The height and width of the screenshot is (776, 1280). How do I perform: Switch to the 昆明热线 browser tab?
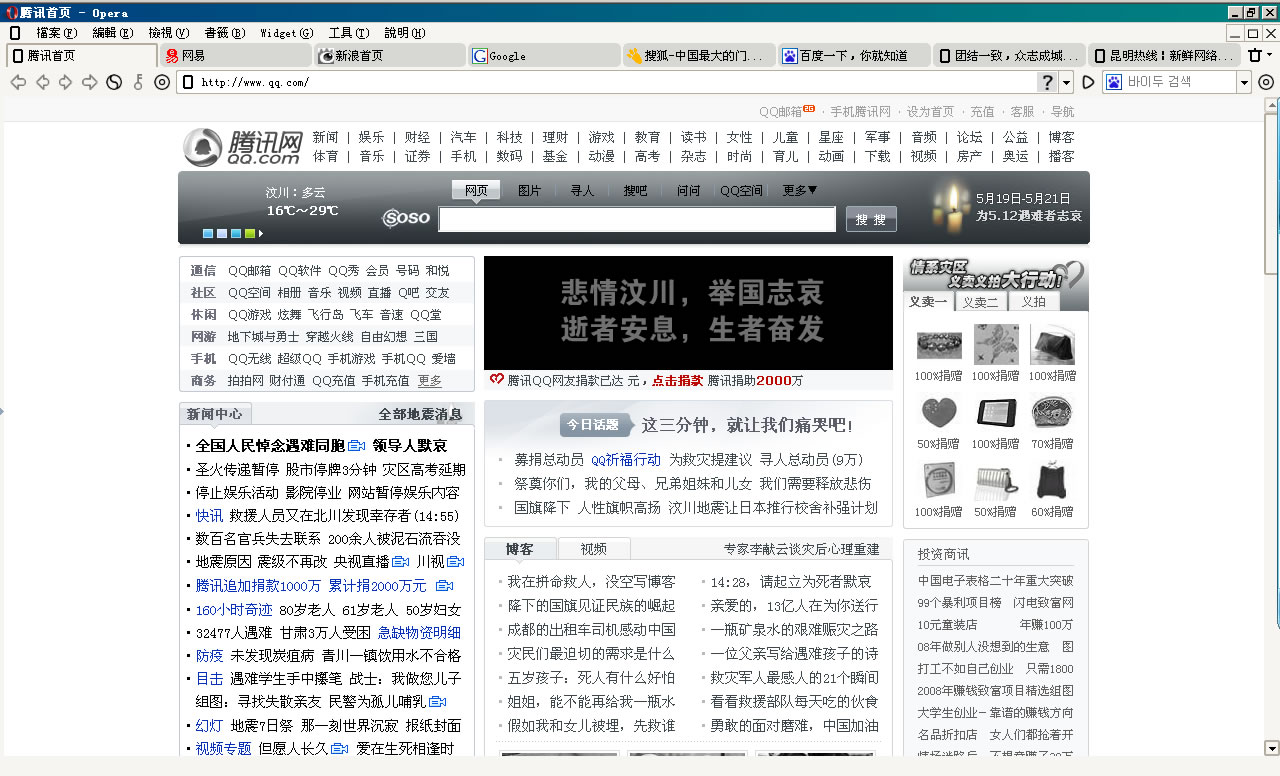coord(1162,56)
